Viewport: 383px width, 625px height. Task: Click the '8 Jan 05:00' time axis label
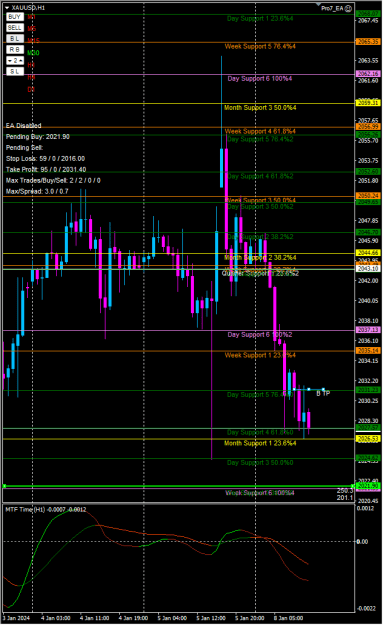[288, 618]
